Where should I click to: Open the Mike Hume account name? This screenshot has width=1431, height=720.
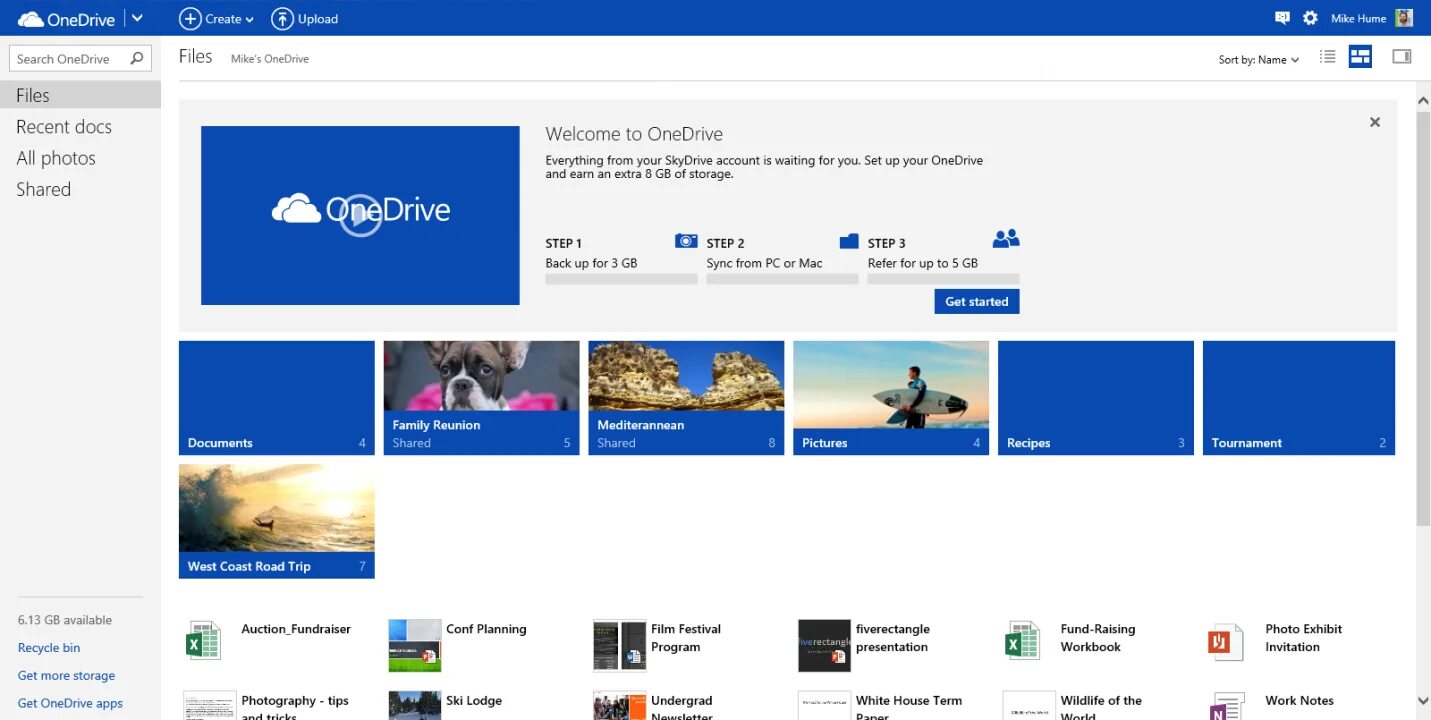coord(1358,19)
